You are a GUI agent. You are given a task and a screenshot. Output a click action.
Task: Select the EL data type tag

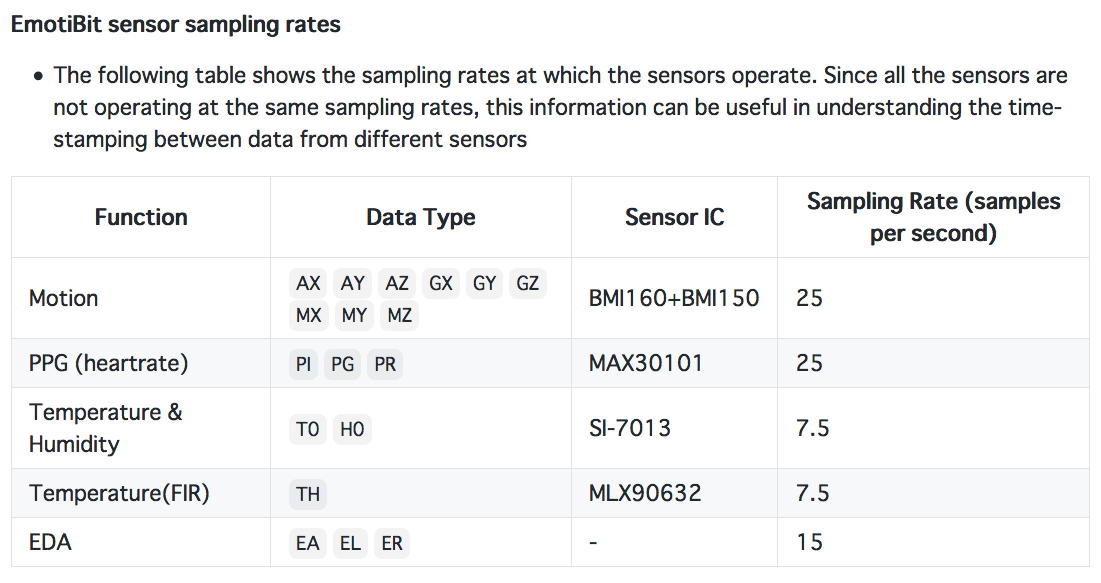coord(350,543)
